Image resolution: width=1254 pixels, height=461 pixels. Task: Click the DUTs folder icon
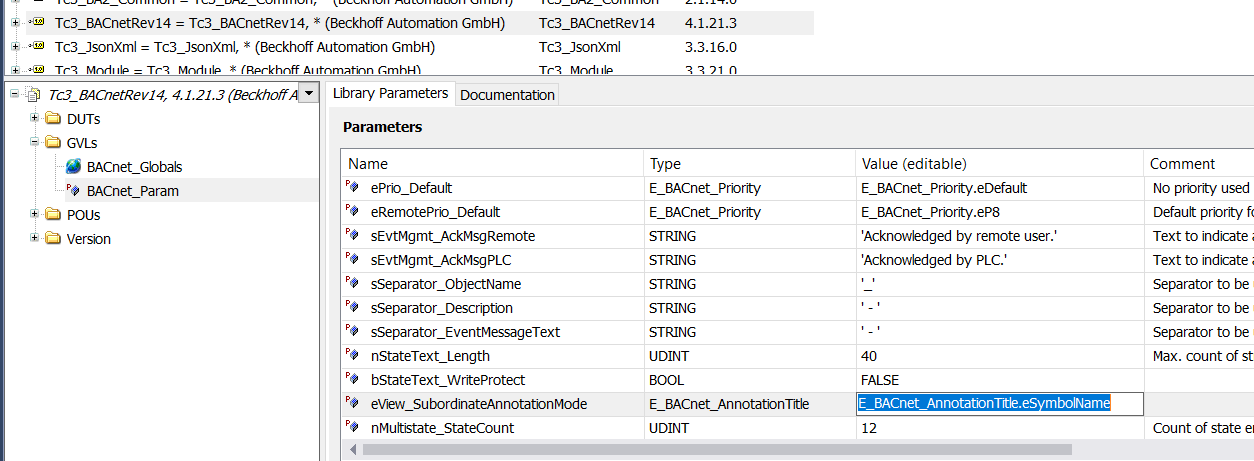(x=52, y=119)
